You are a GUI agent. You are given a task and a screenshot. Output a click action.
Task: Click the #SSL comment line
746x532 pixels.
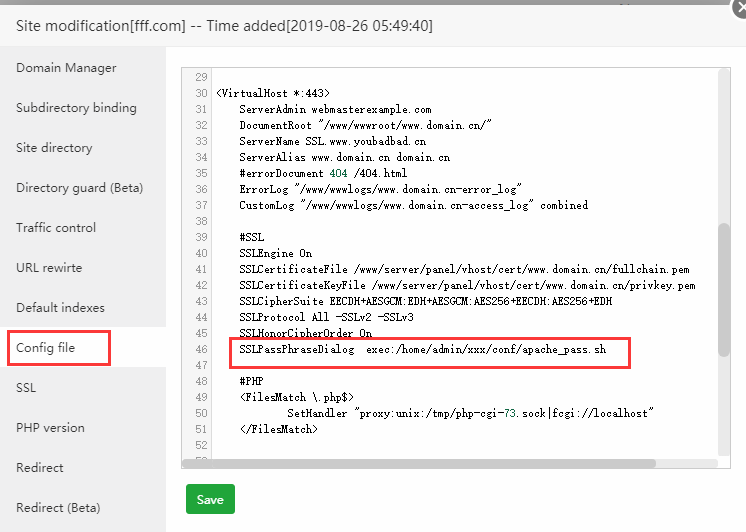point(252,237)
